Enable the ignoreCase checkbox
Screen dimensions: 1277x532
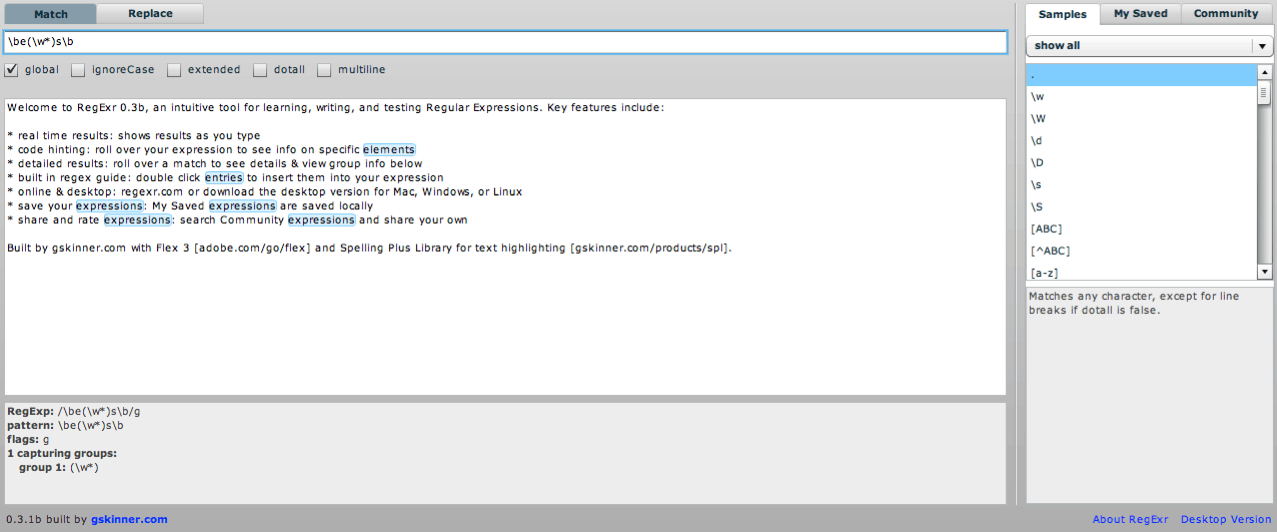tap(78, 70)
